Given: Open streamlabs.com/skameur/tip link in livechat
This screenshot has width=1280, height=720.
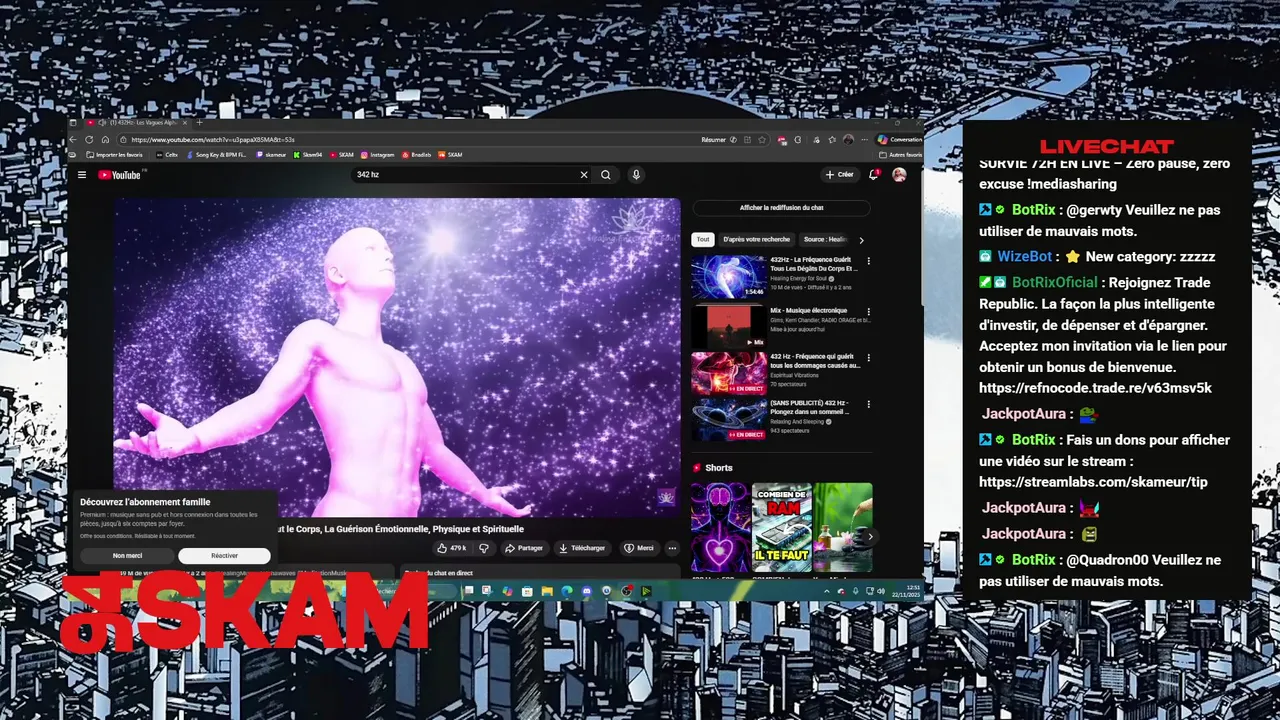Looking at the screenshot, I should (x=1093, y=482).
